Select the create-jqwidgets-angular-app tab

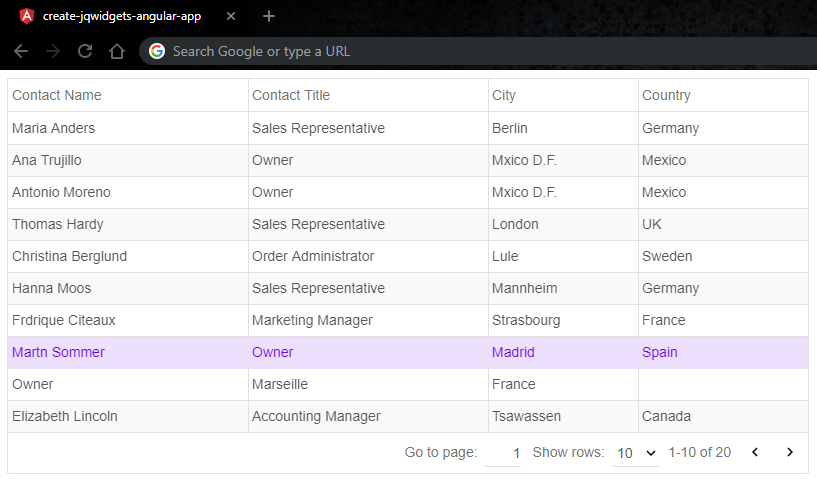click(x=120, y=16)
